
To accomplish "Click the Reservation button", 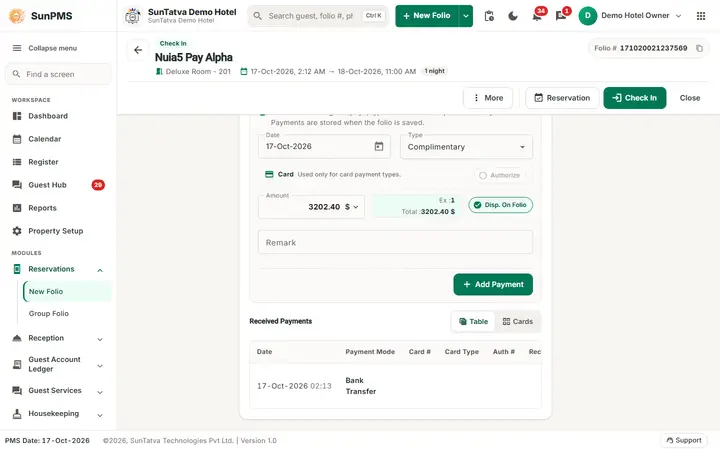I will (562, 98).
